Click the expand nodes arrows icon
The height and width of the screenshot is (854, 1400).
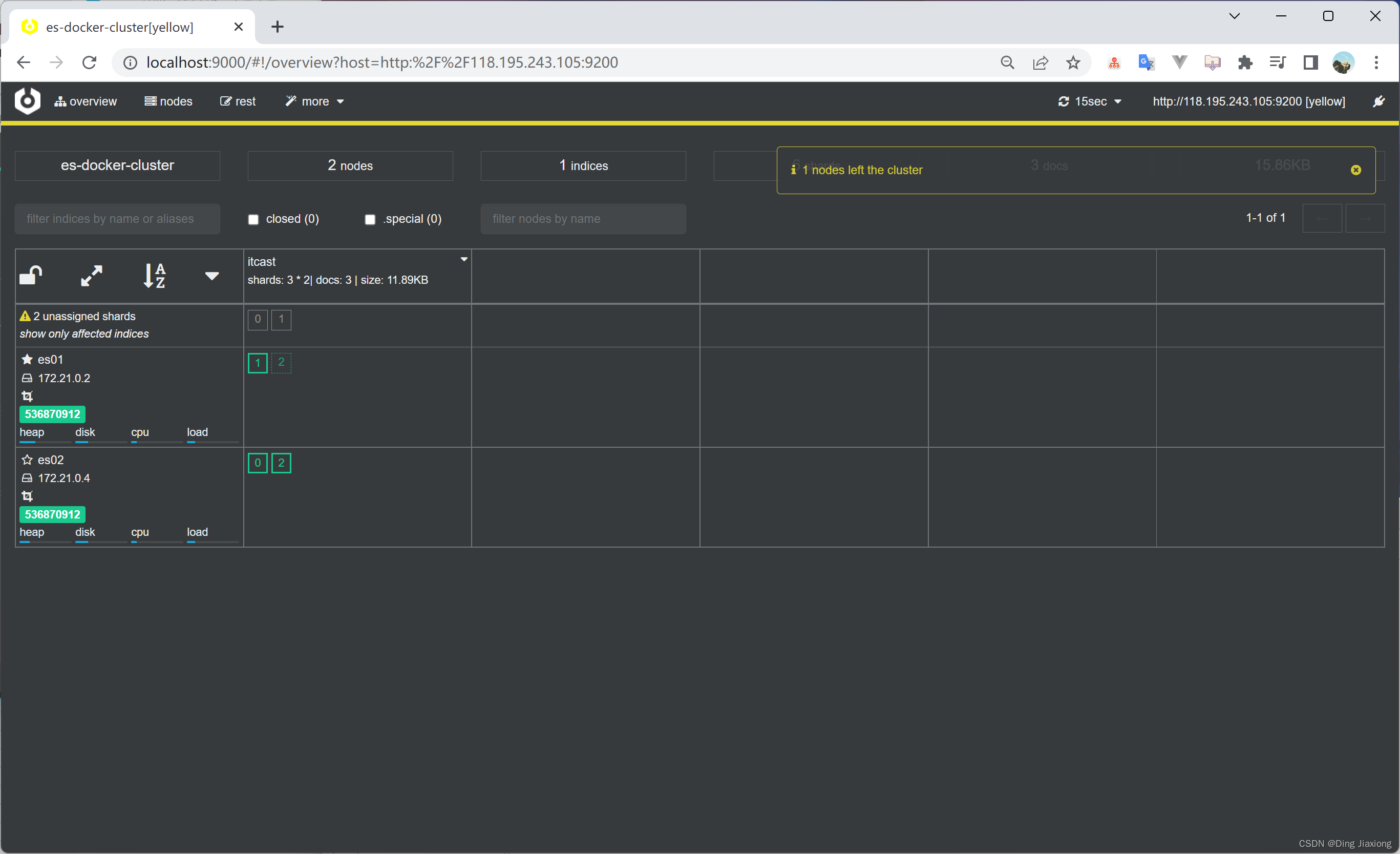pos(92,276)
